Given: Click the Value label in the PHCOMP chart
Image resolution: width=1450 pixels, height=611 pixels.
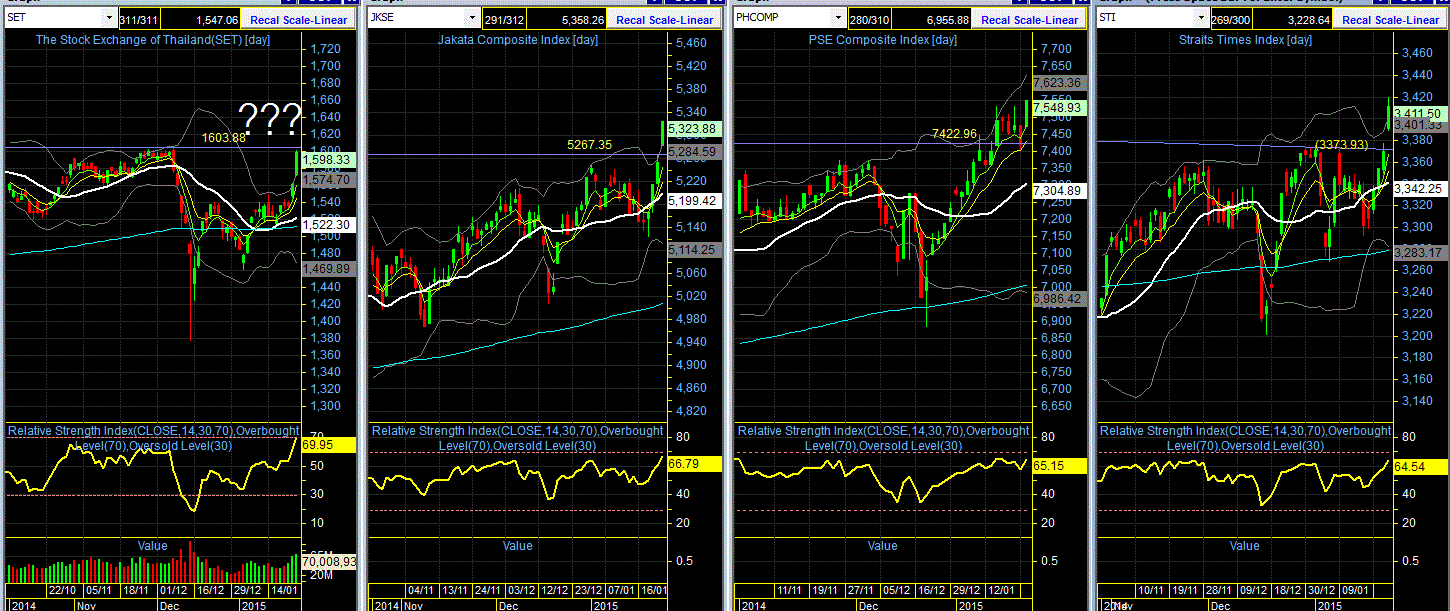Looking at the screenshot, I should [882, 545].
